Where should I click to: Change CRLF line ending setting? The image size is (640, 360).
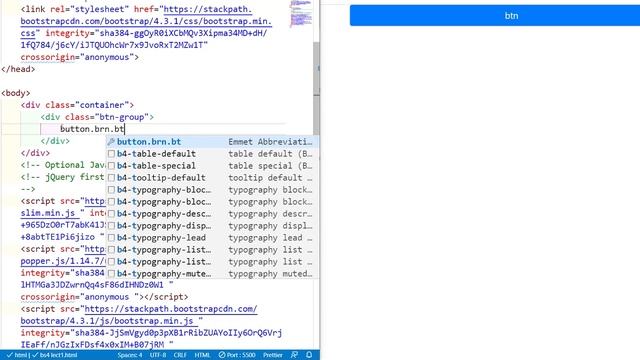(x=180, y=355)
